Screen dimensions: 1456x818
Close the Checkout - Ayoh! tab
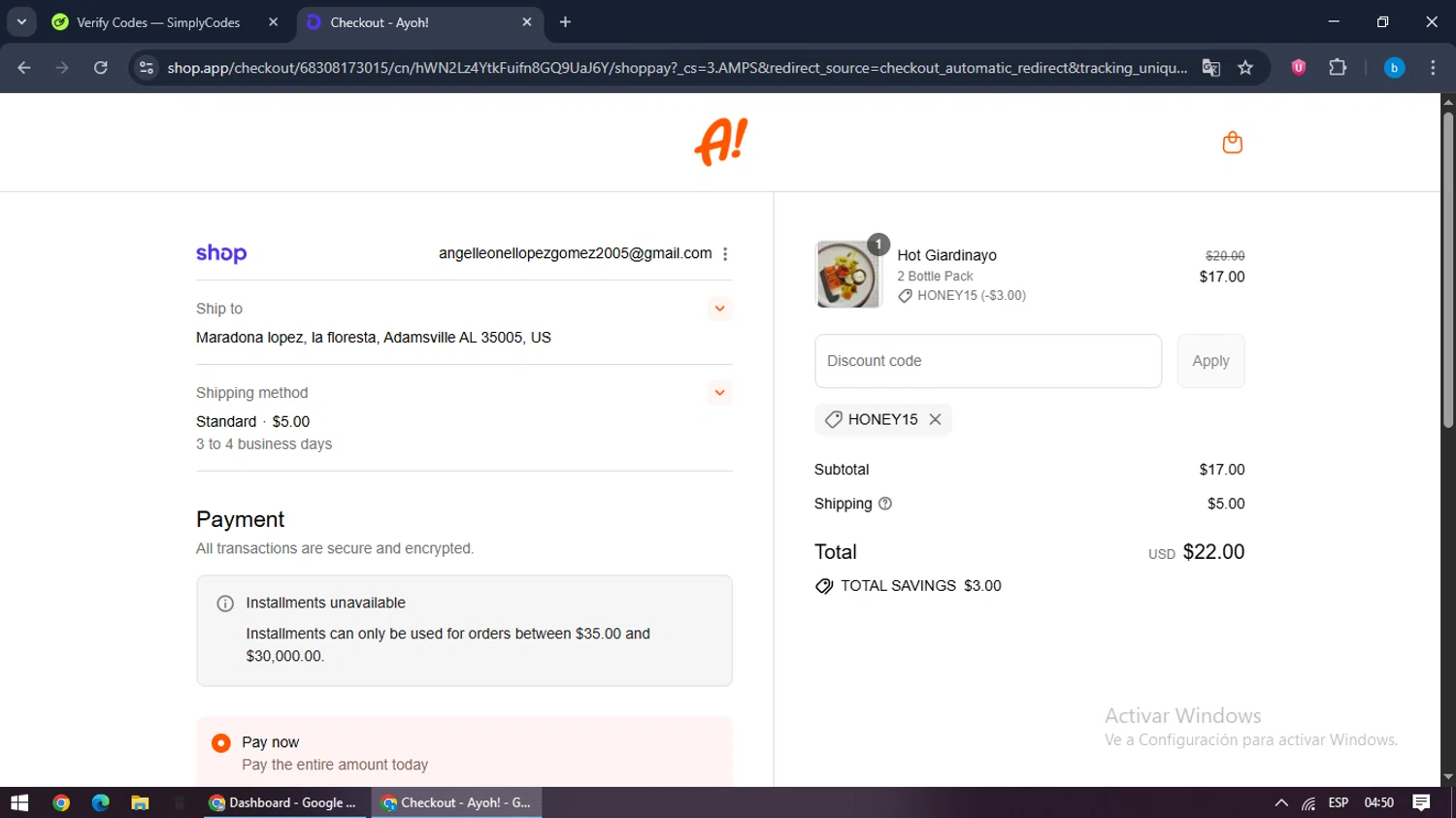point(527,22)
